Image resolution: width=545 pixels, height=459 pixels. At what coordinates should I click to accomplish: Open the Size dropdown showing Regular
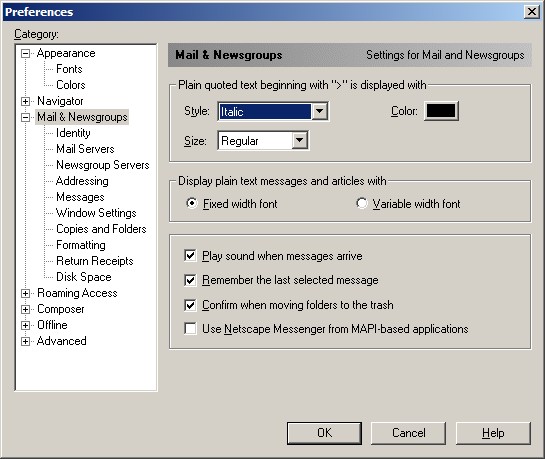[263, 141]
